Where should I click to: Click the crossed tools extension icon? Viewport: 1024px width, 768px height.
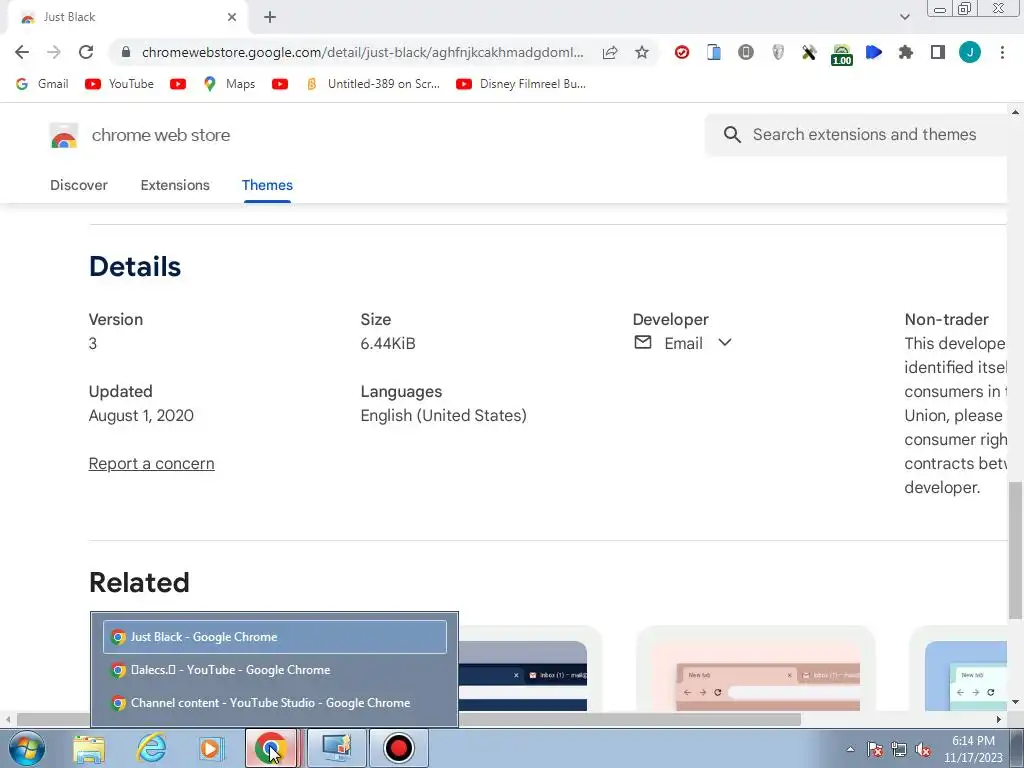(810, 52)
